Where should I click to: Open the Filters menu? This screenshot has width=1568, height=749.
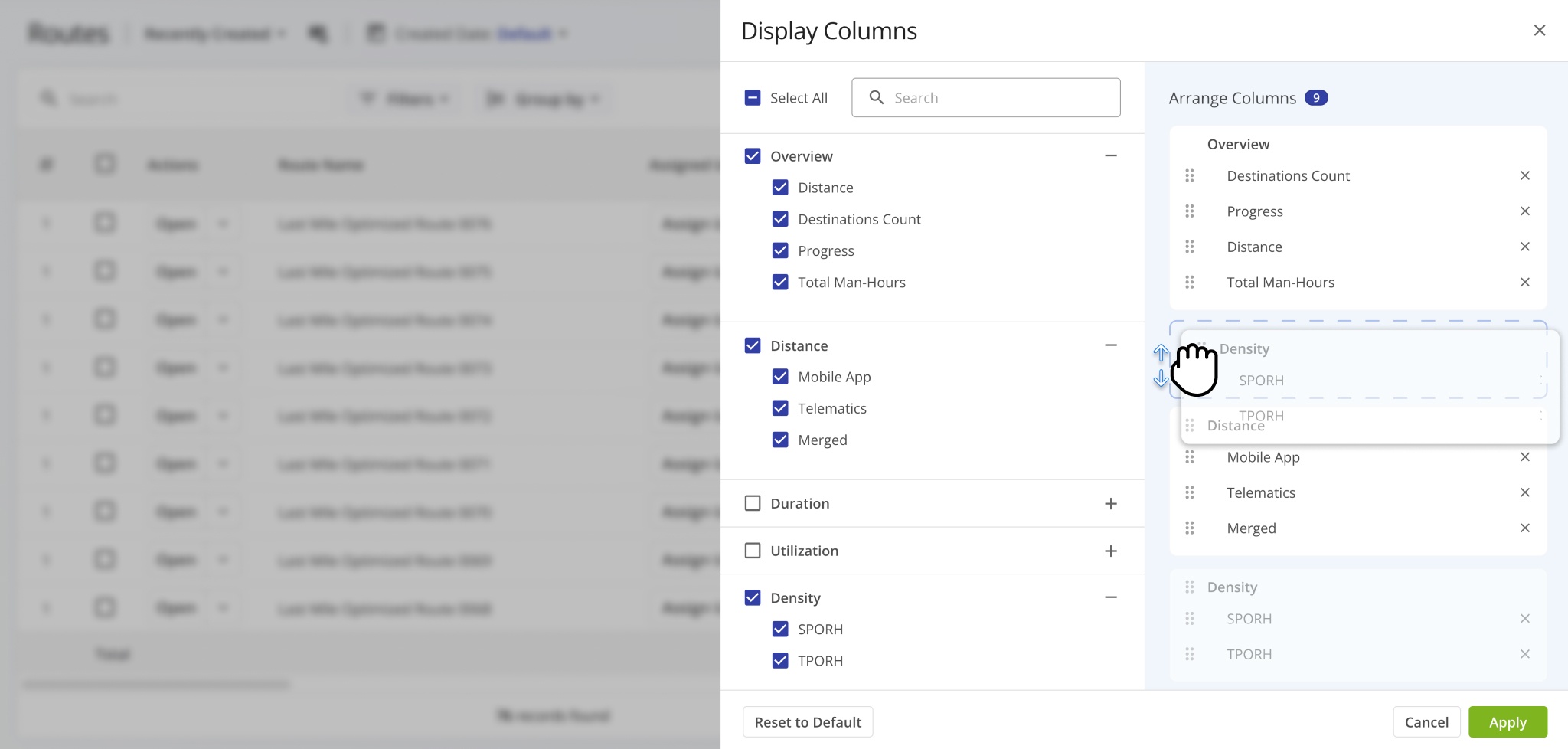[405, 98]
